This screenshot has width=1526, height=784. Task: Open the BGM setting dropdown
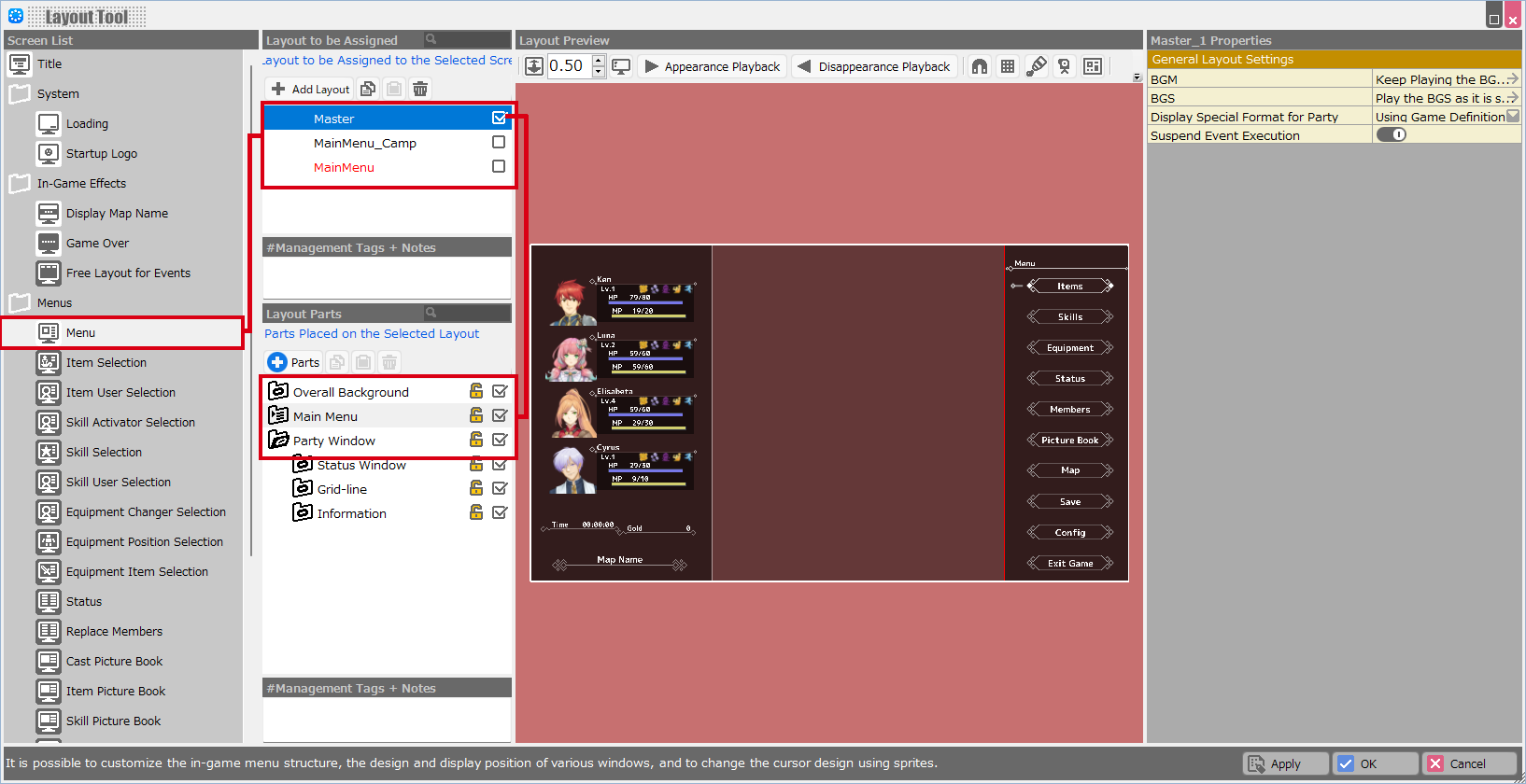1512,79
